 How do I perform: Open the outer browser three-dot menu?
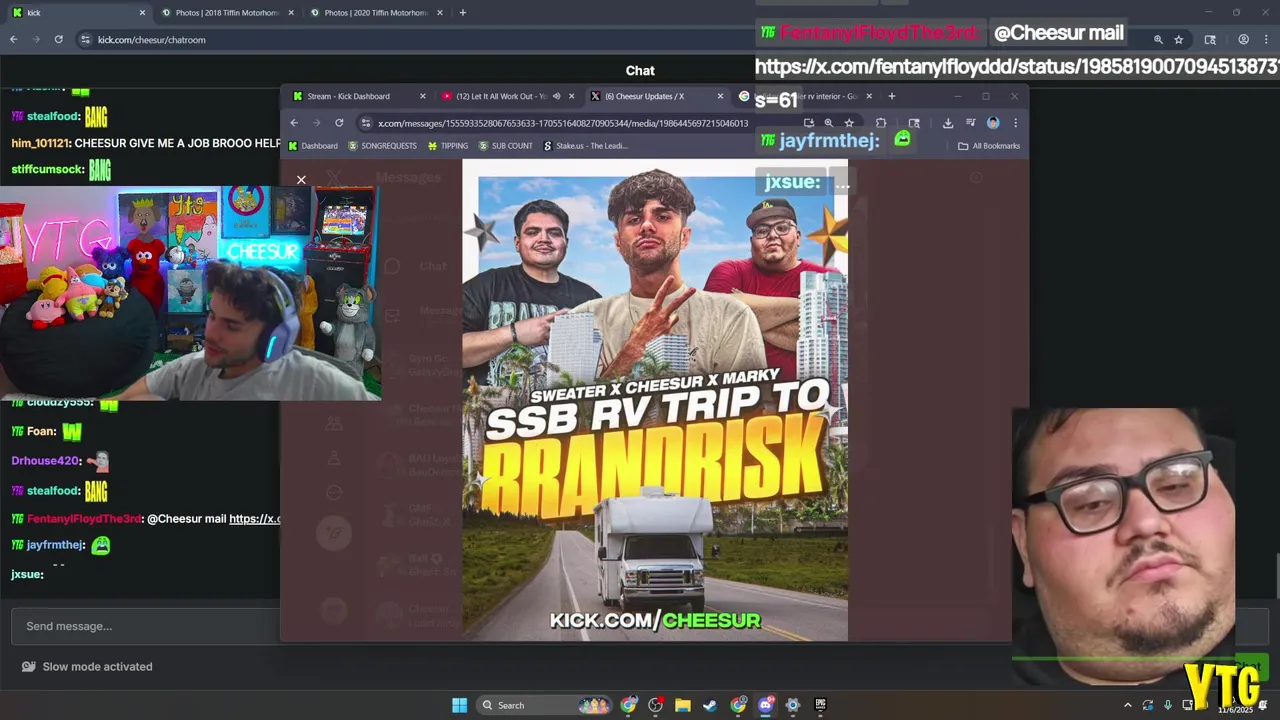[x=1266, y=40]
